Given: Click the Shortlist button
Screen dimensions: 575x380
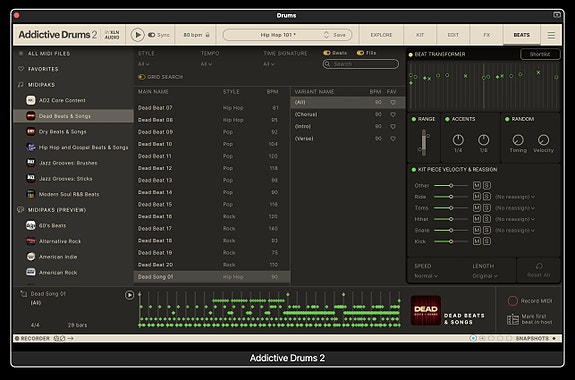Looking at the screenshot, I should coord(540,54).
